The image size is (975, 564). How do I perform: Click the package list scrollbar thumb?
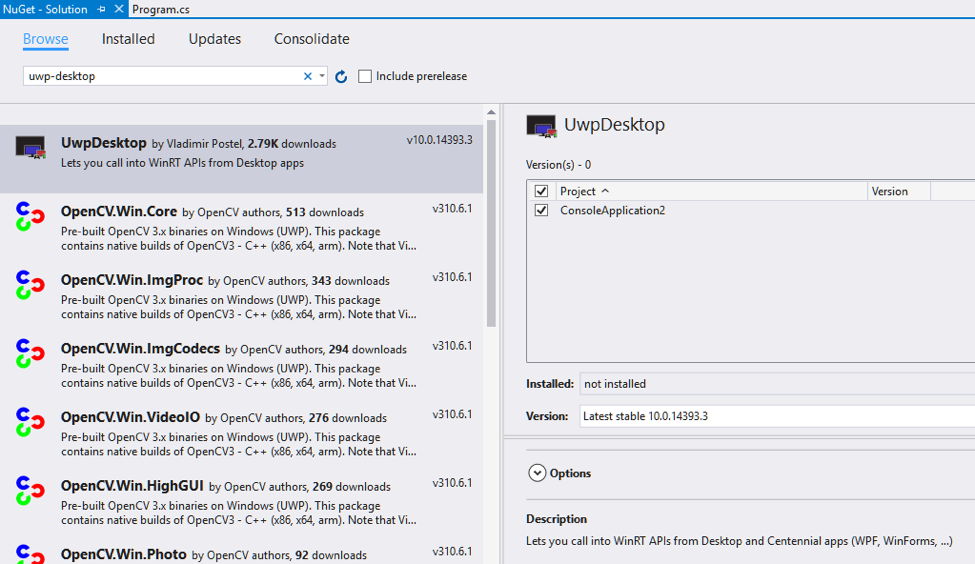click(491, 223)
